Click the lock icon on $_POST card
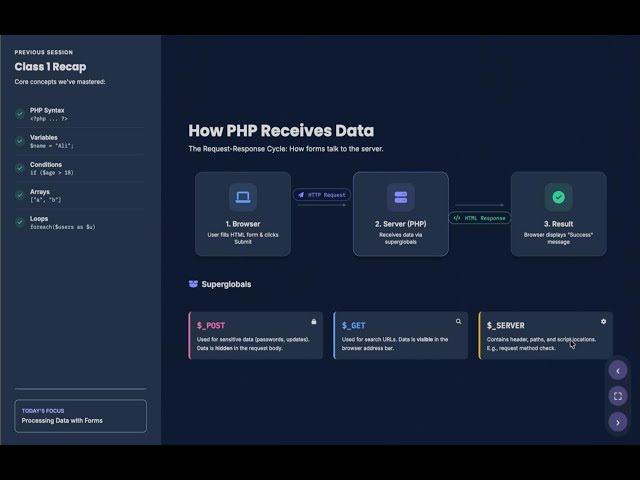Image resolution: width=640 pixels, height=480 pixels. click(x=313, y=322)
